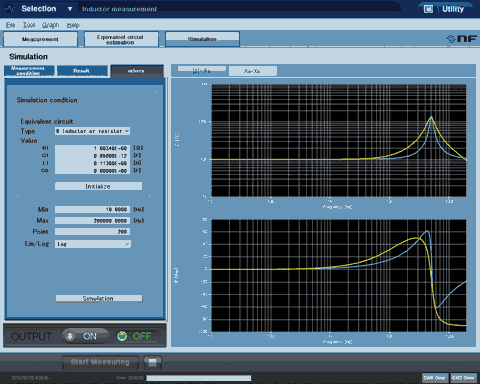Click the R1 value field
This screenshot has width=480, height=384.
pyautogui.click(x=92, y=148)
